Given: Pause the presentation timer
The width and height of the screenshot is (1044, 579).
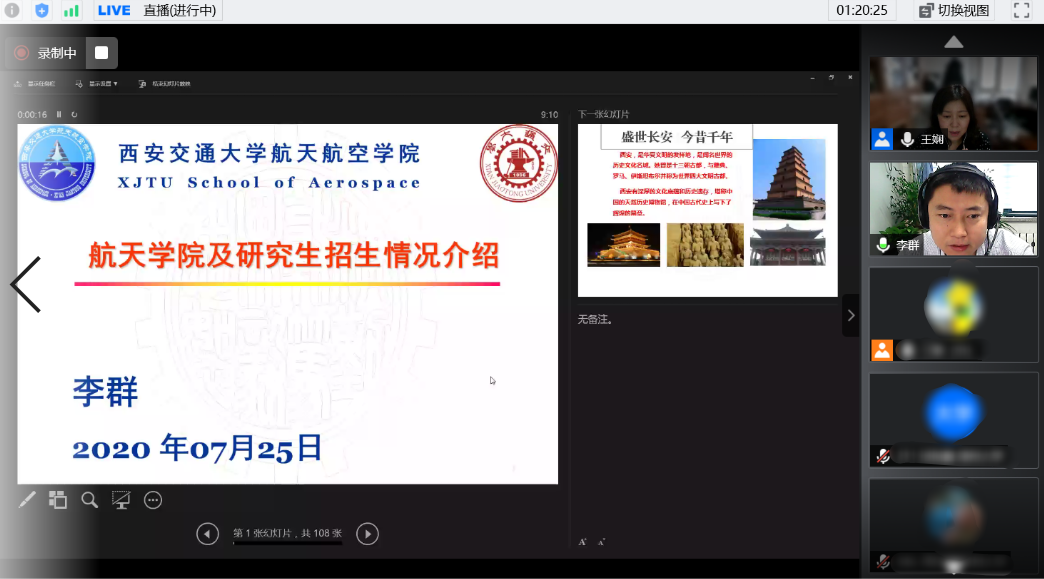Looking at the screenshot, I should pyautogui.click(x=59, y=115).
